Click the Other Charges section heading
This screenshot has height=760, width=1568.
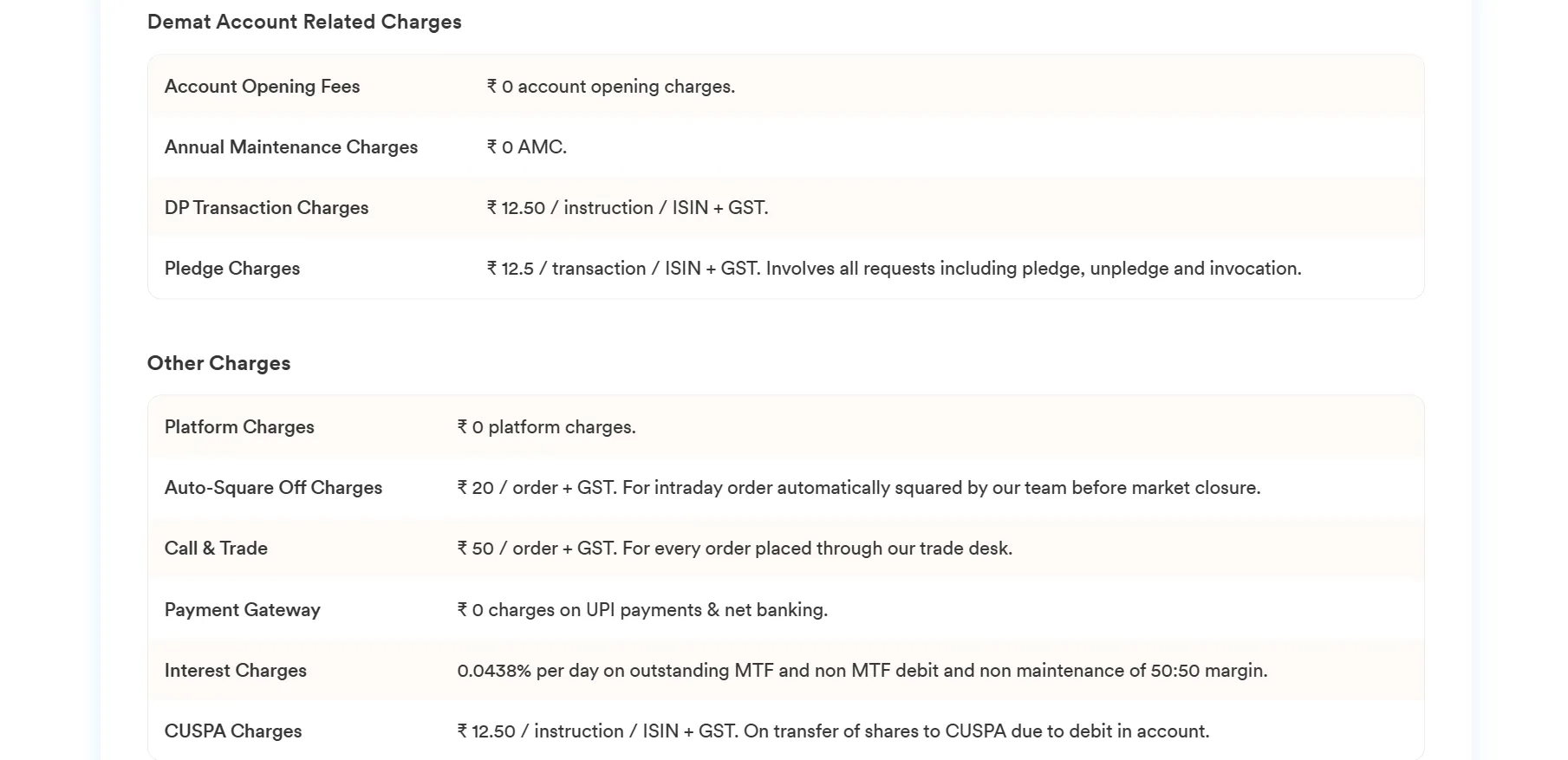218,363
